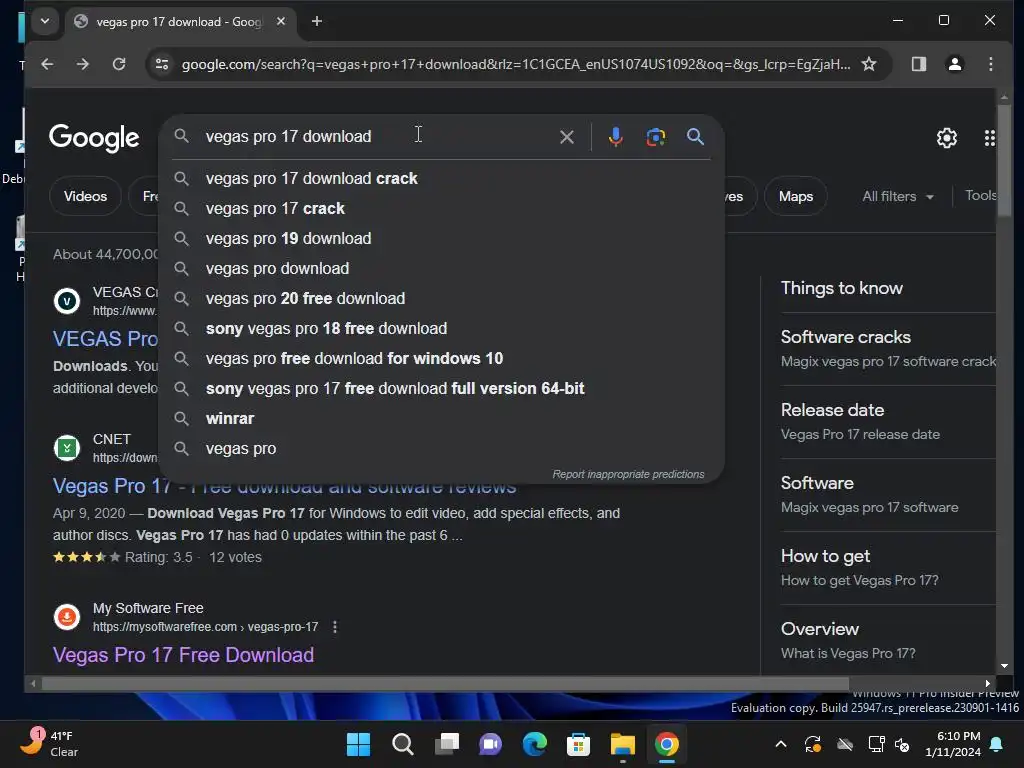
Task: Open the notification bell in tray
Action: [x=997, y=744]
